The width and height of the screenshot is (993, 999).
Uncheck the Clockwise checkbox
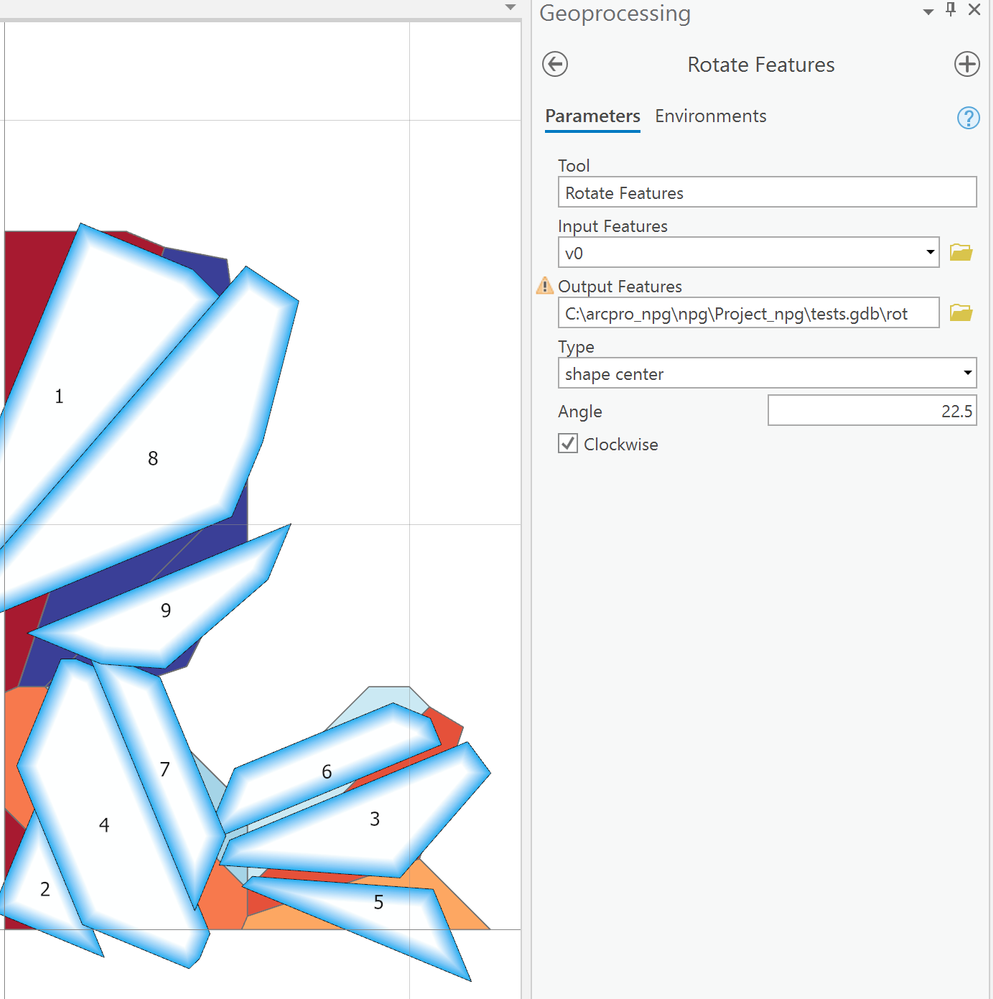pyautogui.click(x=567, y=444)
